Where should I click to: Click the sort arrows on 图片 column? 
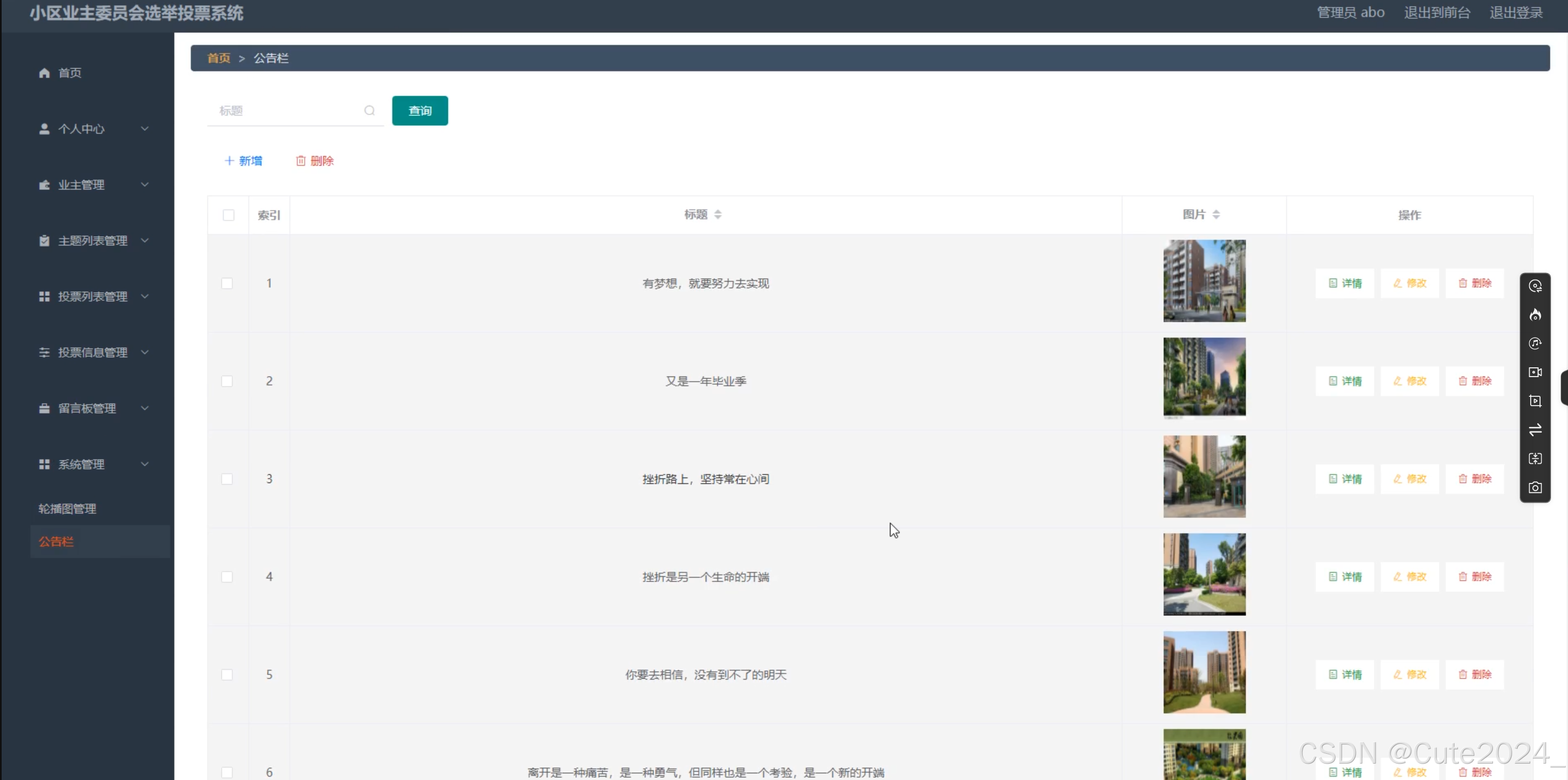[x=1216, y=215]
